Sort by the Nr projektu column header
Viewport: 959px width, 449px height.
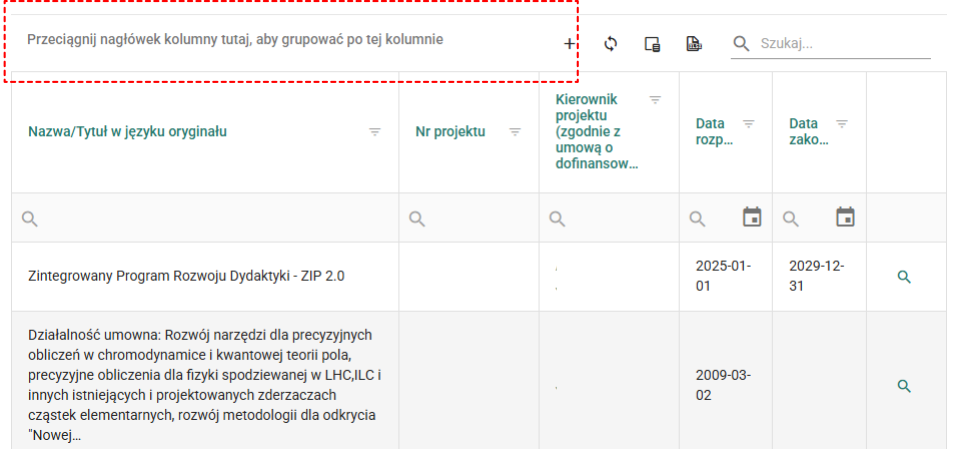point(450,132)
